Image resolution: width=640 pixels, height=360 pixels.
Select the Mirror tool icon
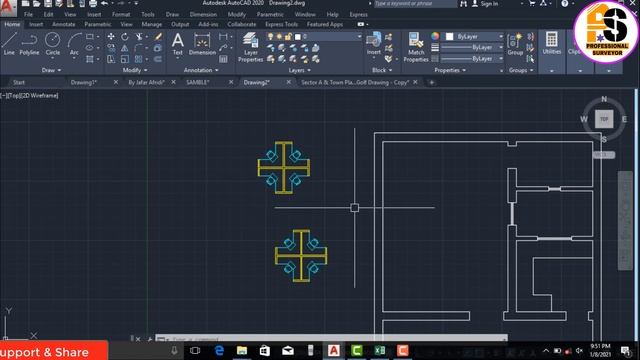124,48
